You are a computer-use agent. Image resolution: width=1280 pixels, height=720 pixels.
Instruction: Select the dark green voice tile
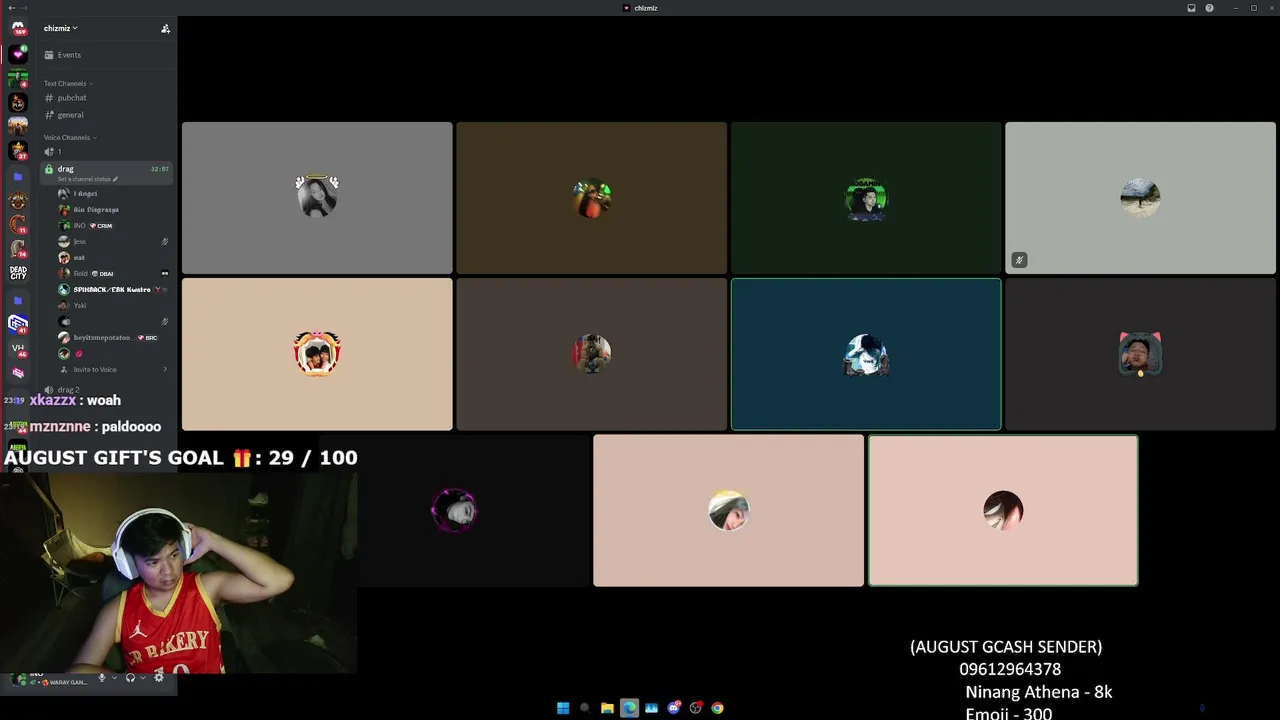[x=866, y=198]
